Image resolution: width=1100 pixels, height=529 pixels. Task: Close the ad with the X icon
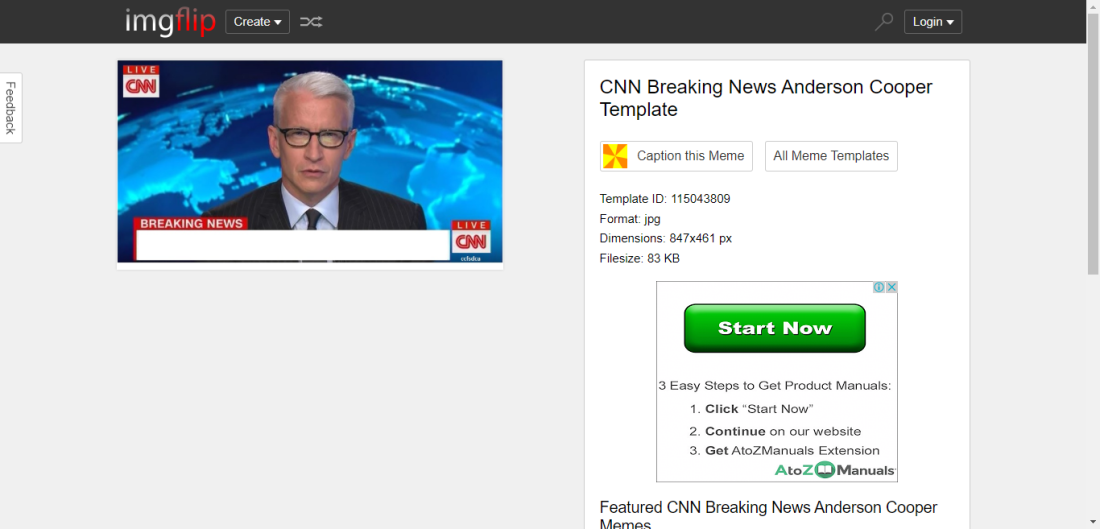891,288
